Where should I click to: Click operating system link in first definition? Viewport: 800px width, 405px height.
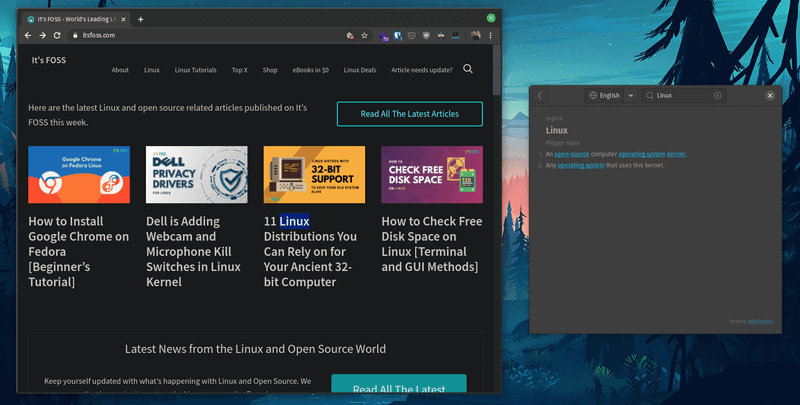[x=642, y=154]
